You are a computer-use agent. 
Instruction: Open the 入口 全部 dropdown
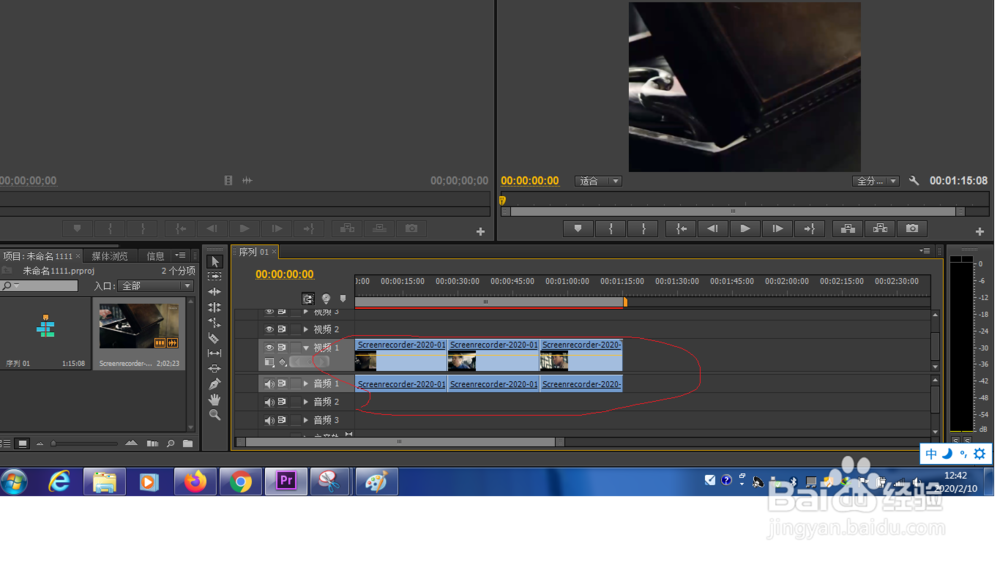156,286
